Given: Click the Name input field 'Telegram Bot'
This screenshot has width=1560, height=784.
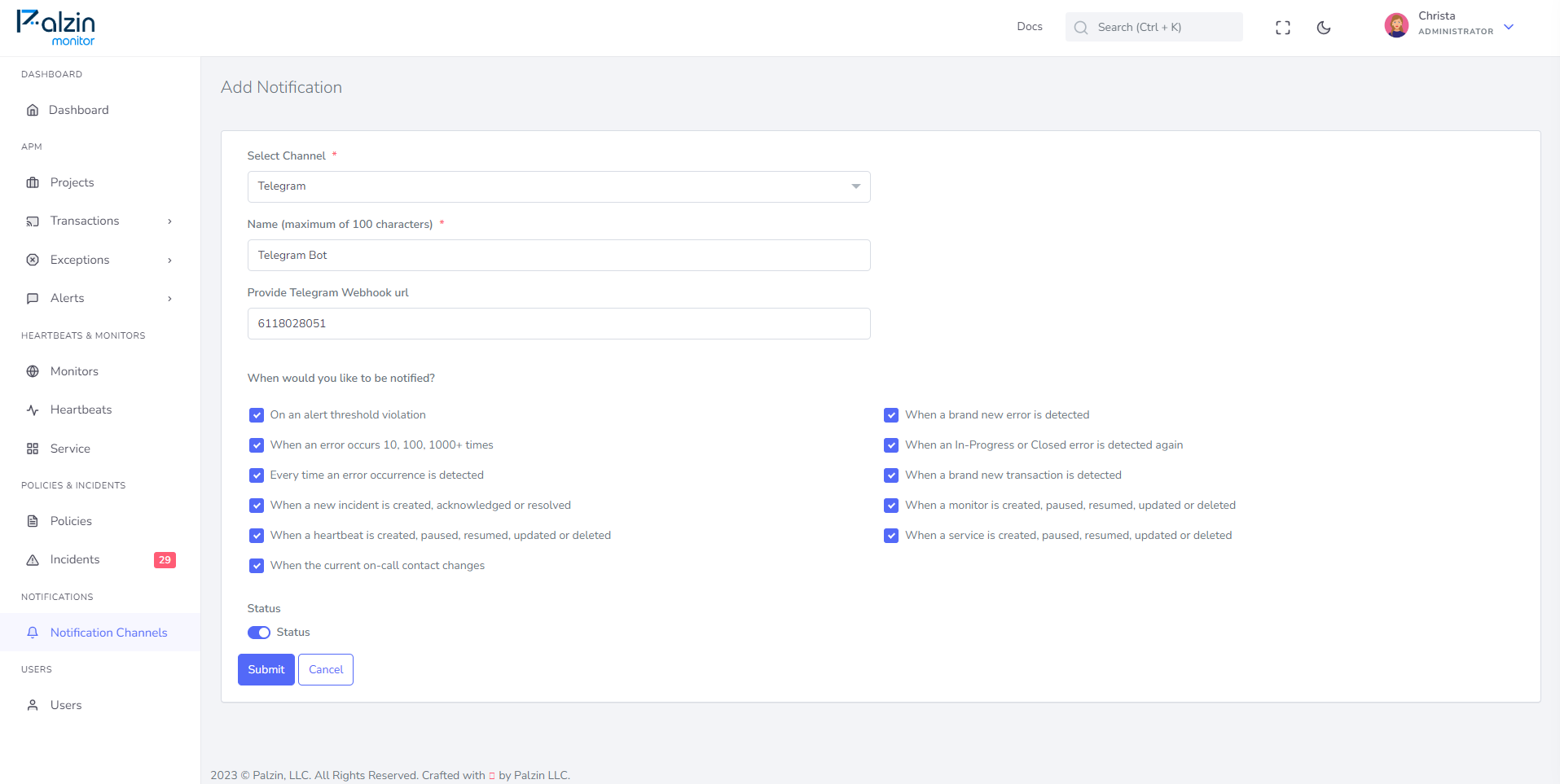Looking at the screenshot, I should click(x=559, y=255).
